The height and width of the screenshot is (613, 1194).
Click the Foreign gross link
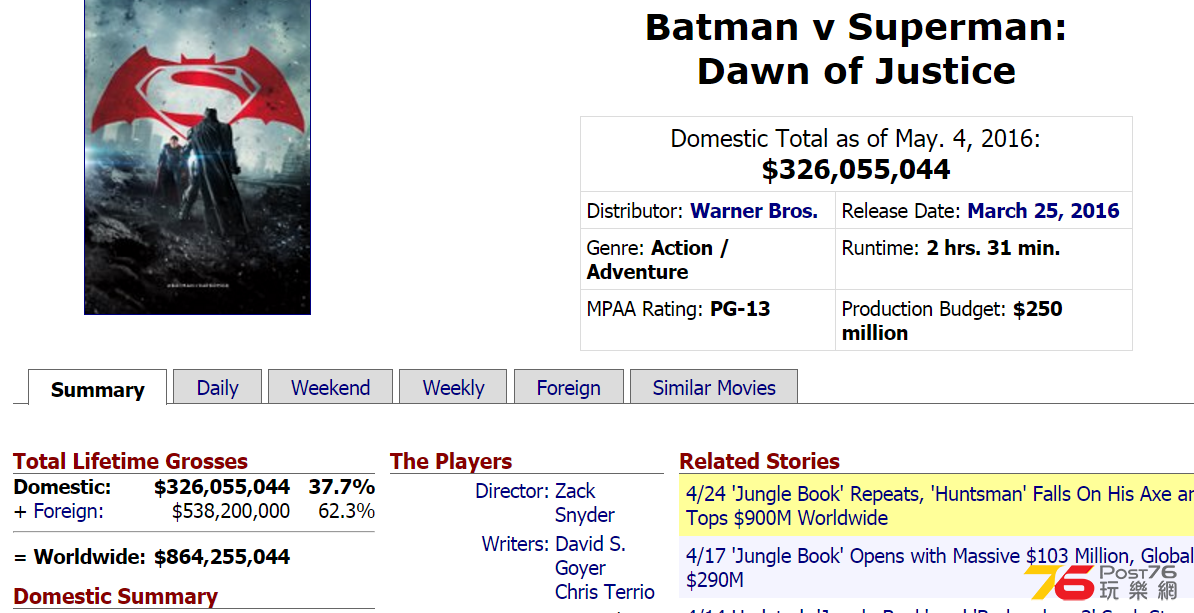point(69,511)
